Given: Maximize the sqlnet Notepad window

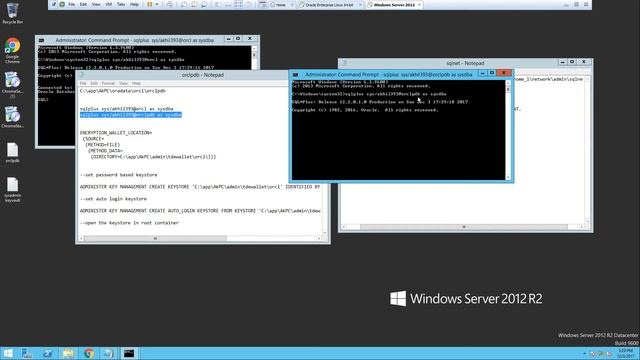Looking at the screenshot, I should pyautogui.click(x=572, y=62).
